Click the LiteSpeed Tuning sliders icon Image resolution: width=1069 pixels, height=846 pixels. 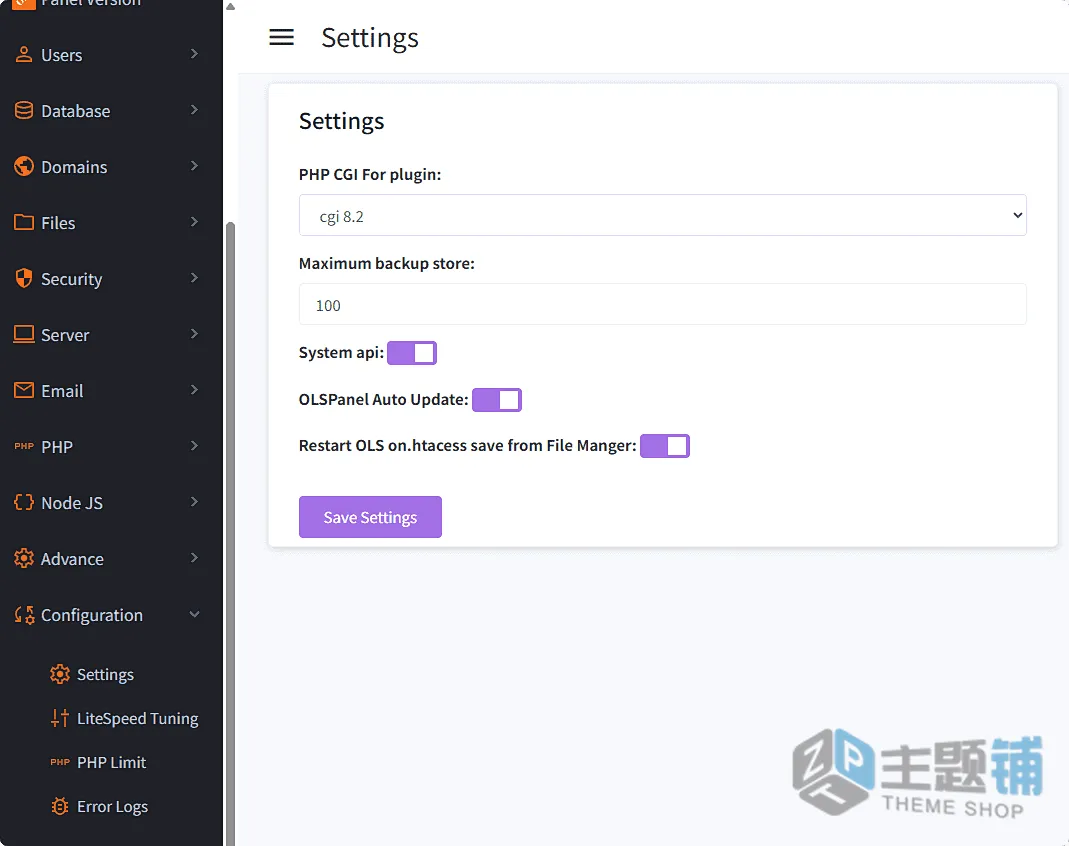pyautogui.click(x=60, y=718)
